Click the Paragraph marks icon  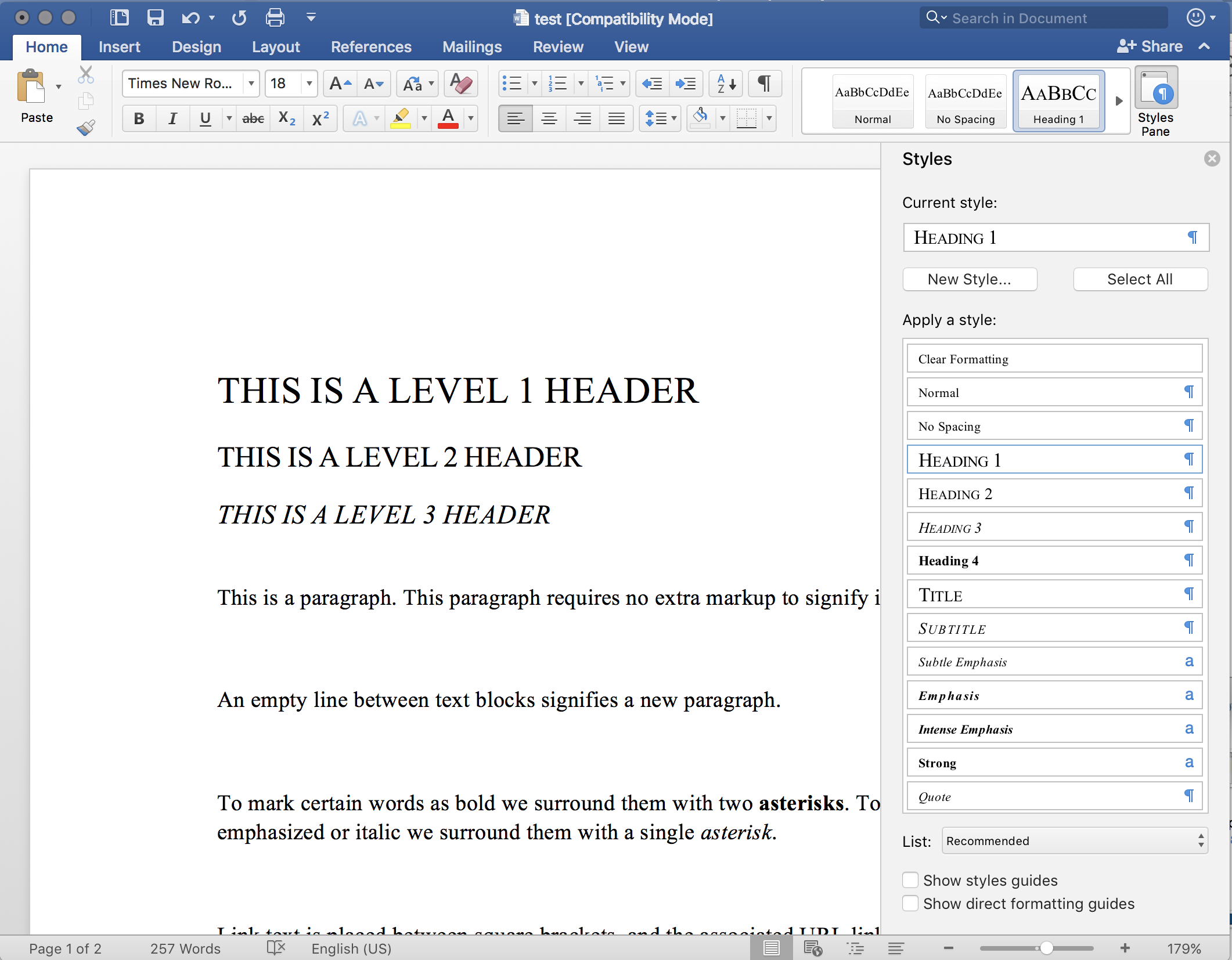pyautogui.click(x=766, y=83)
